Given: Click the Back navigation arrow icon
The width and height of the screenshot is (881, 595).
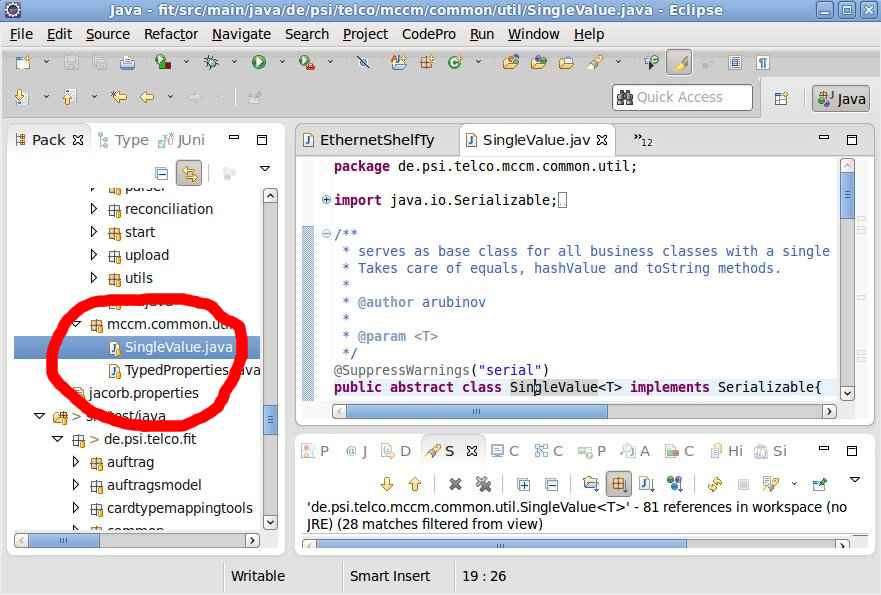Looking at the screenshot, I should pyautogui.click(x=147, y=97).
